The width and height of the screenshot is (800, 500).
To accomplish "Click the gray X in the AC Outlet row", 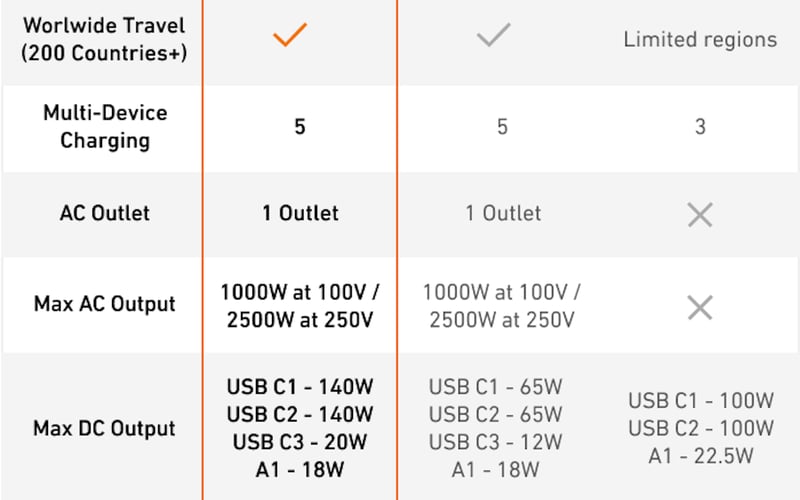I will click(700, 213).
